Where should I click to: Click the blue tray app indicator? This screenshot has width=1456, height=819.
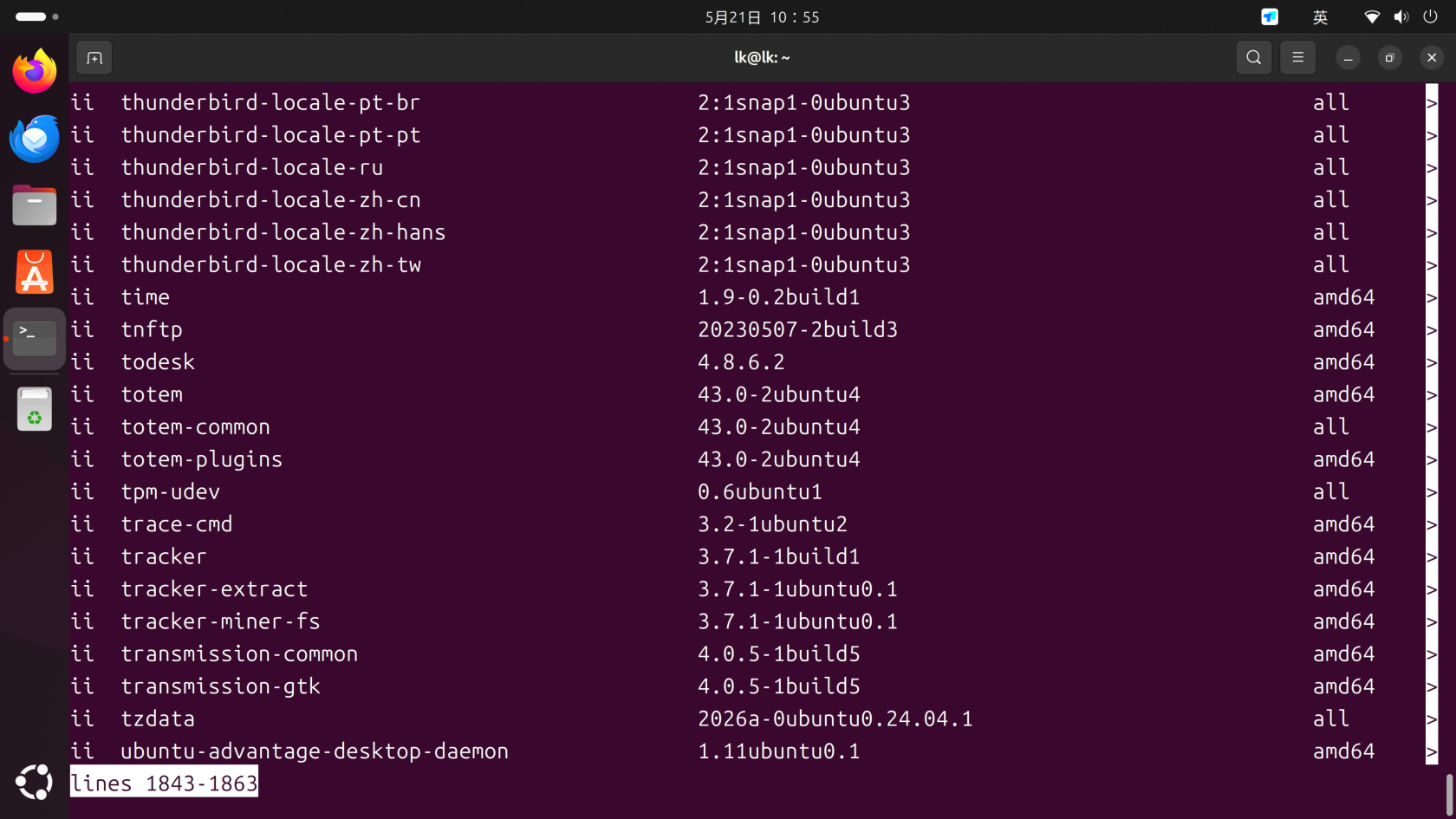coord(1270,16)
